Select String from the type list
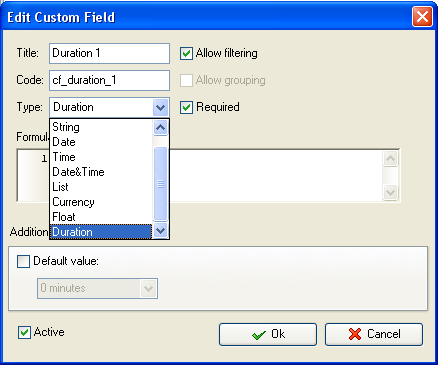The image size is (438, 365). pos(101,127)
